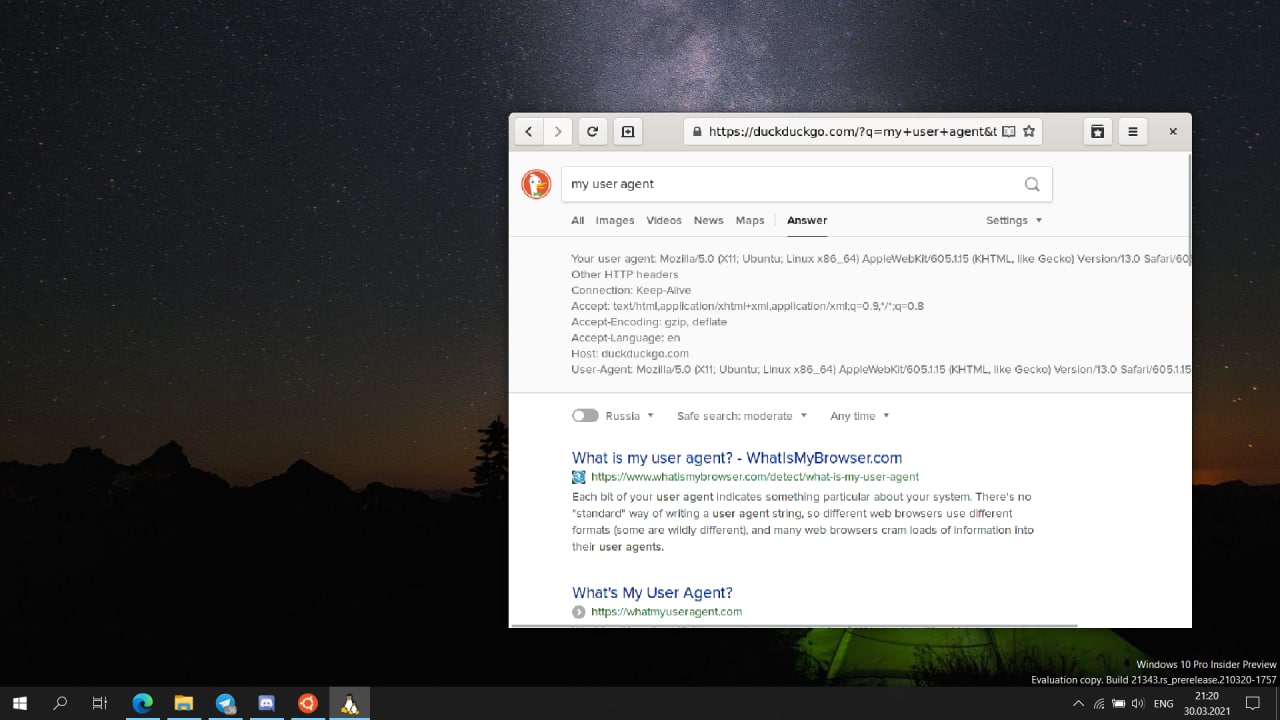Open Ubuntu from taskbar
The height and width of the screenshot is (720, 1280).
click(x=307, y=703)
